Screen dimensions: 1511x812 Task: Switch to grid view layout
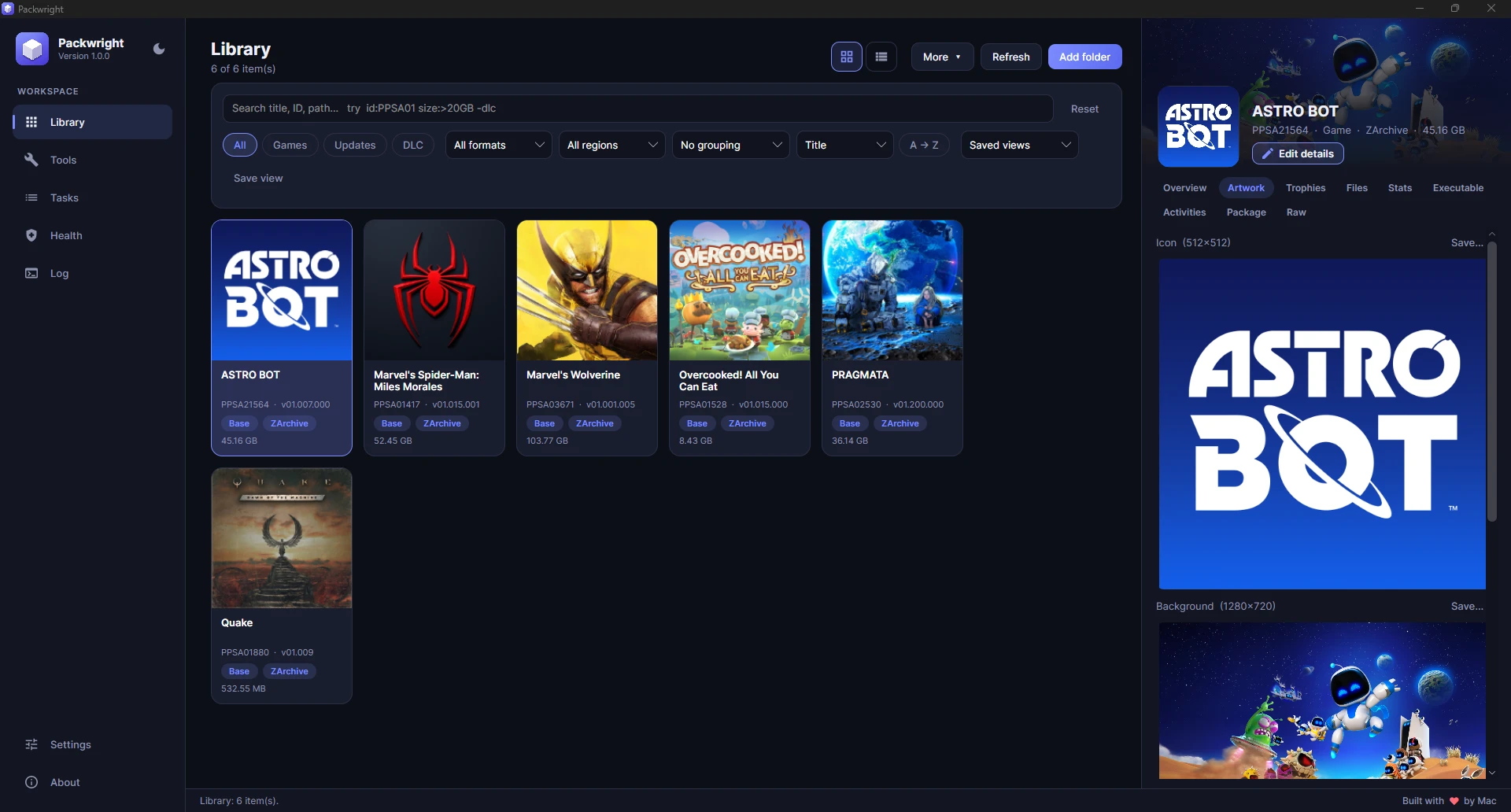[x=847, y=57]
